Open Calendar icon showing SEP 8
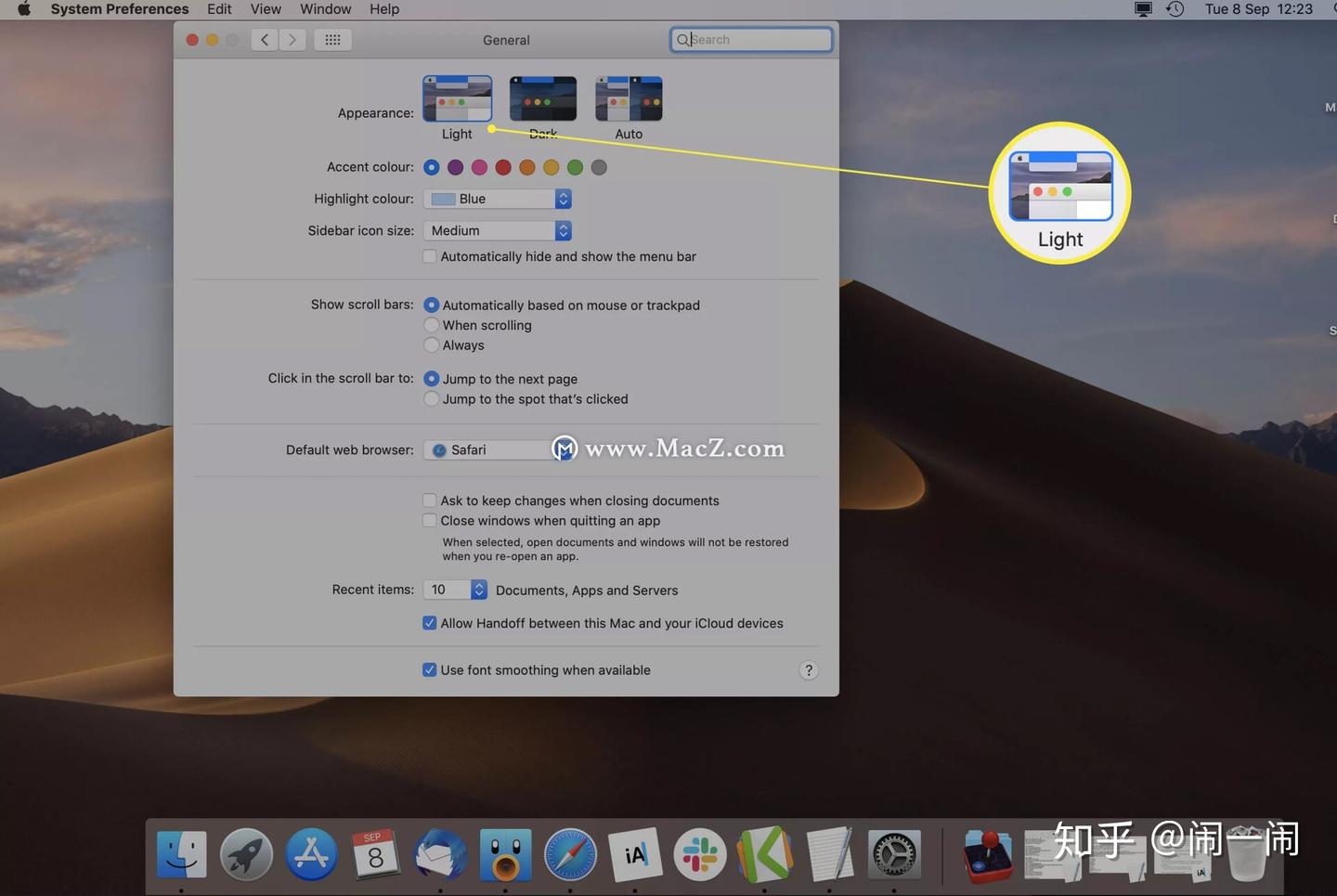 click(x=375, y=854)
